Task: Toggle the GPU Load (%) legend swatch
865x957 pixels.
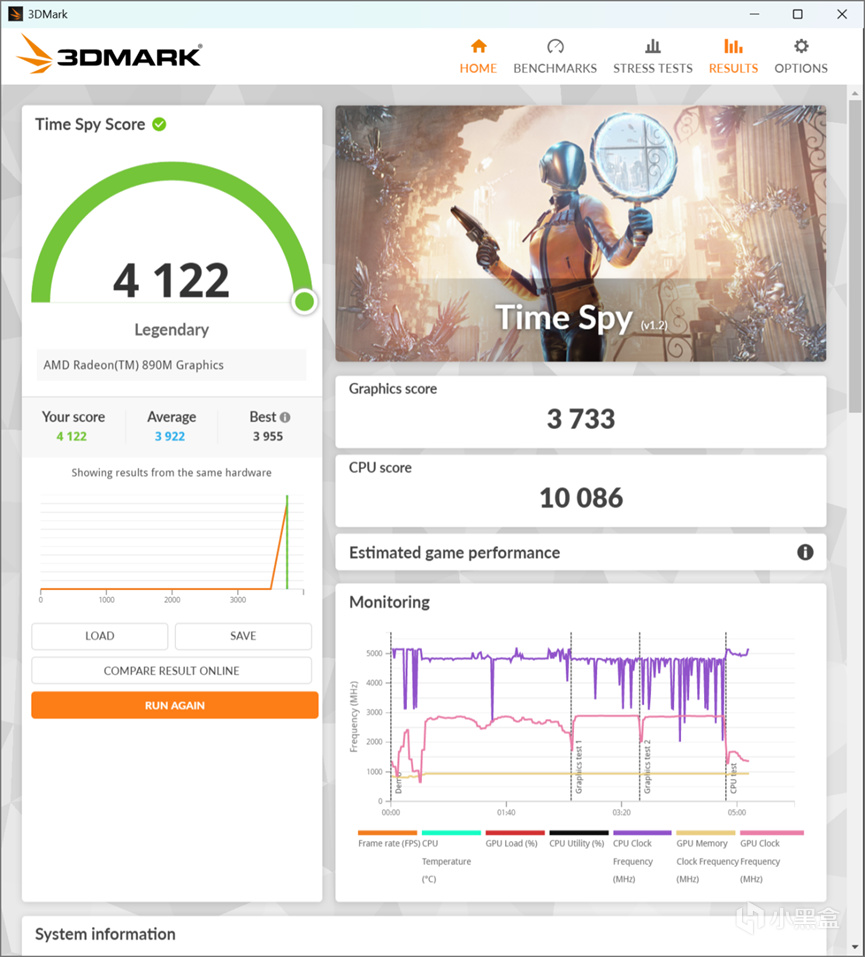Action: pyautogui.click(x=515, y=832)
